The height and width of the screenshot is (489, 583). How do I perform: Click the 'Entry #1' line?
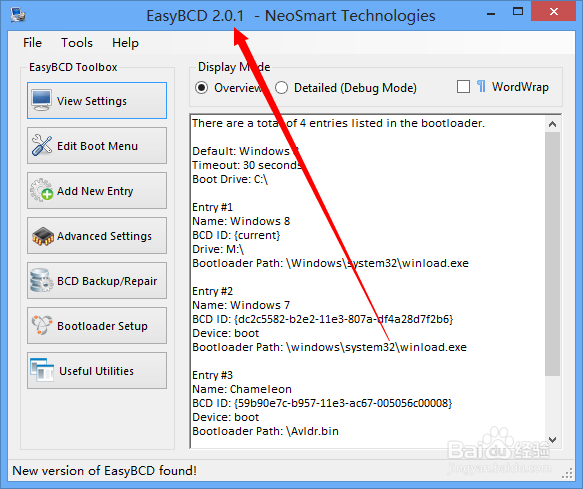[212, 207]
